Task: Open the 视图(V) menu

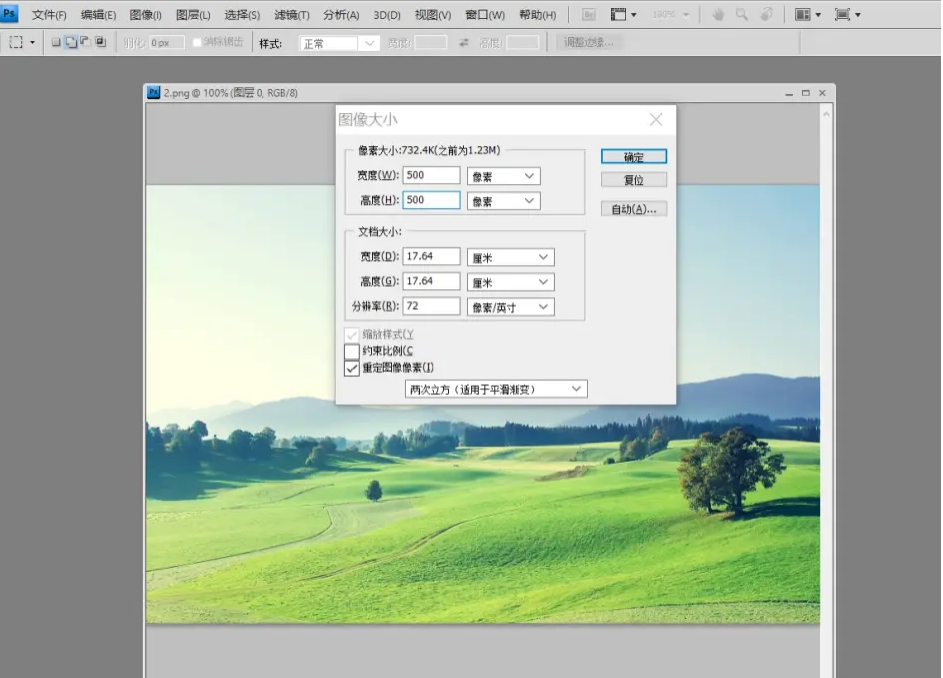Action: (x=433, y=15)
